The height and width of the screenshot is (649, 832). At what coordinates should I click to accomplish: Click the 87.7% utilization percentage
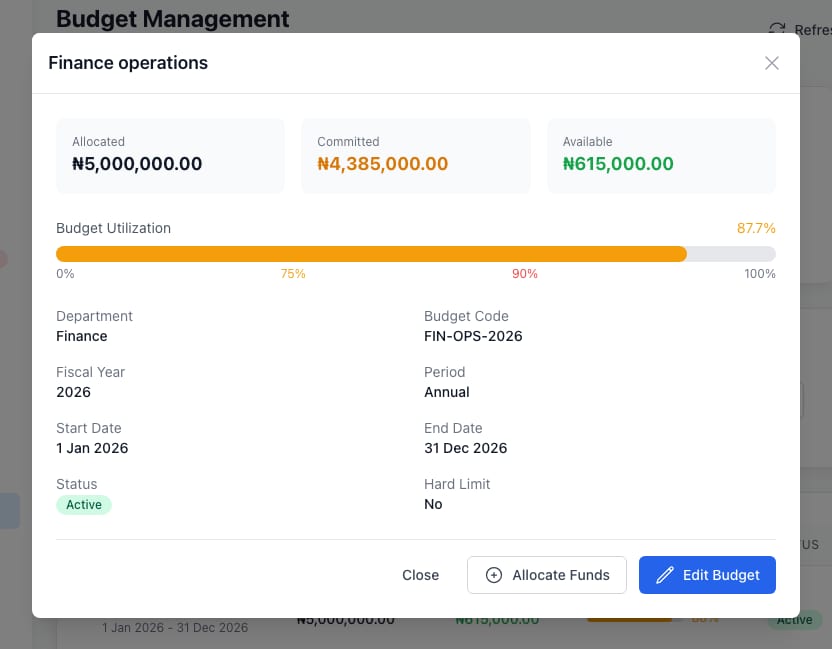pyautogui.click(x=756, y=228)
